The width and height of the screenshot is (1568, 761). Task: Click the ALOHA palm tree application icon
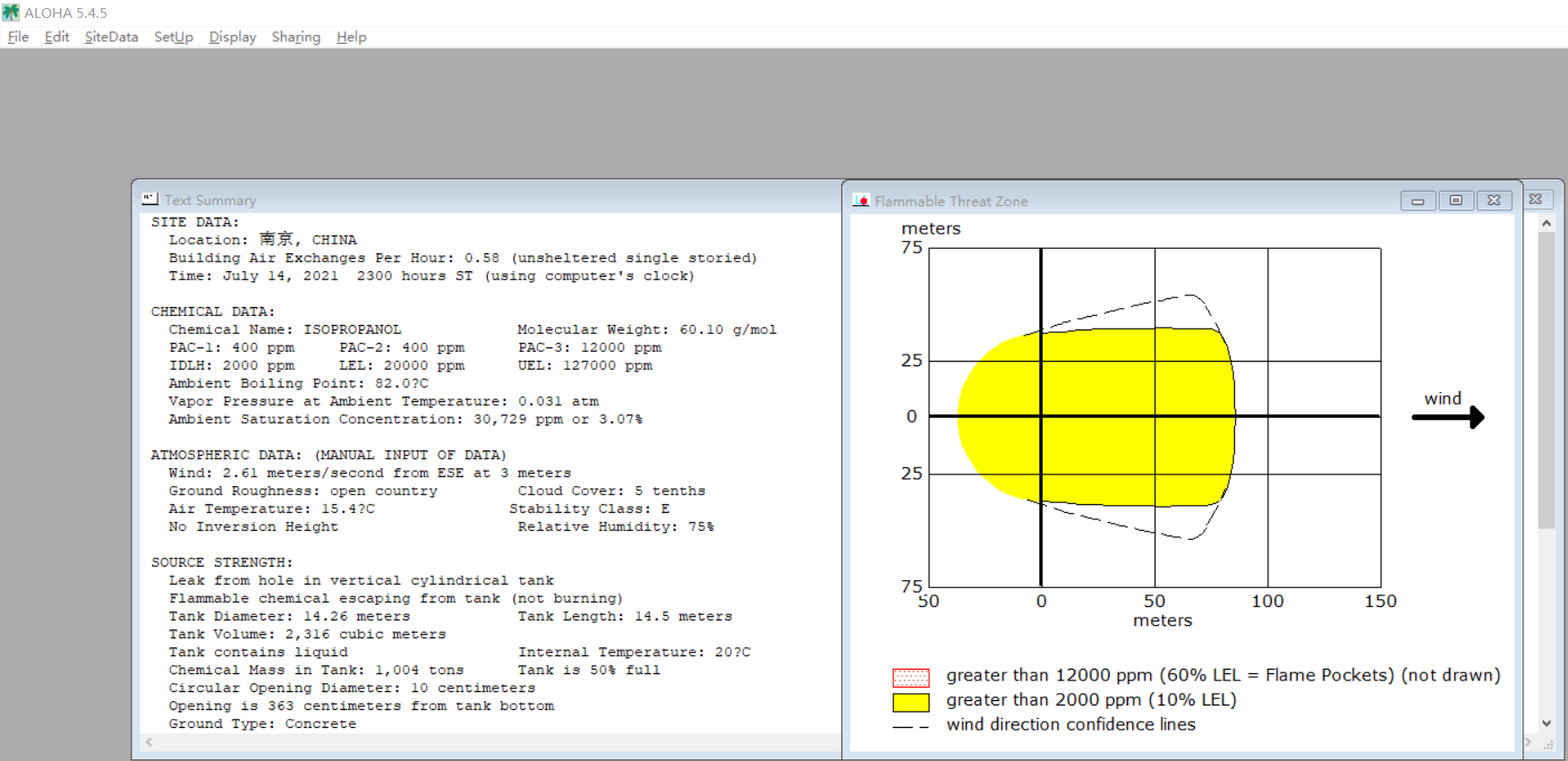11,13
